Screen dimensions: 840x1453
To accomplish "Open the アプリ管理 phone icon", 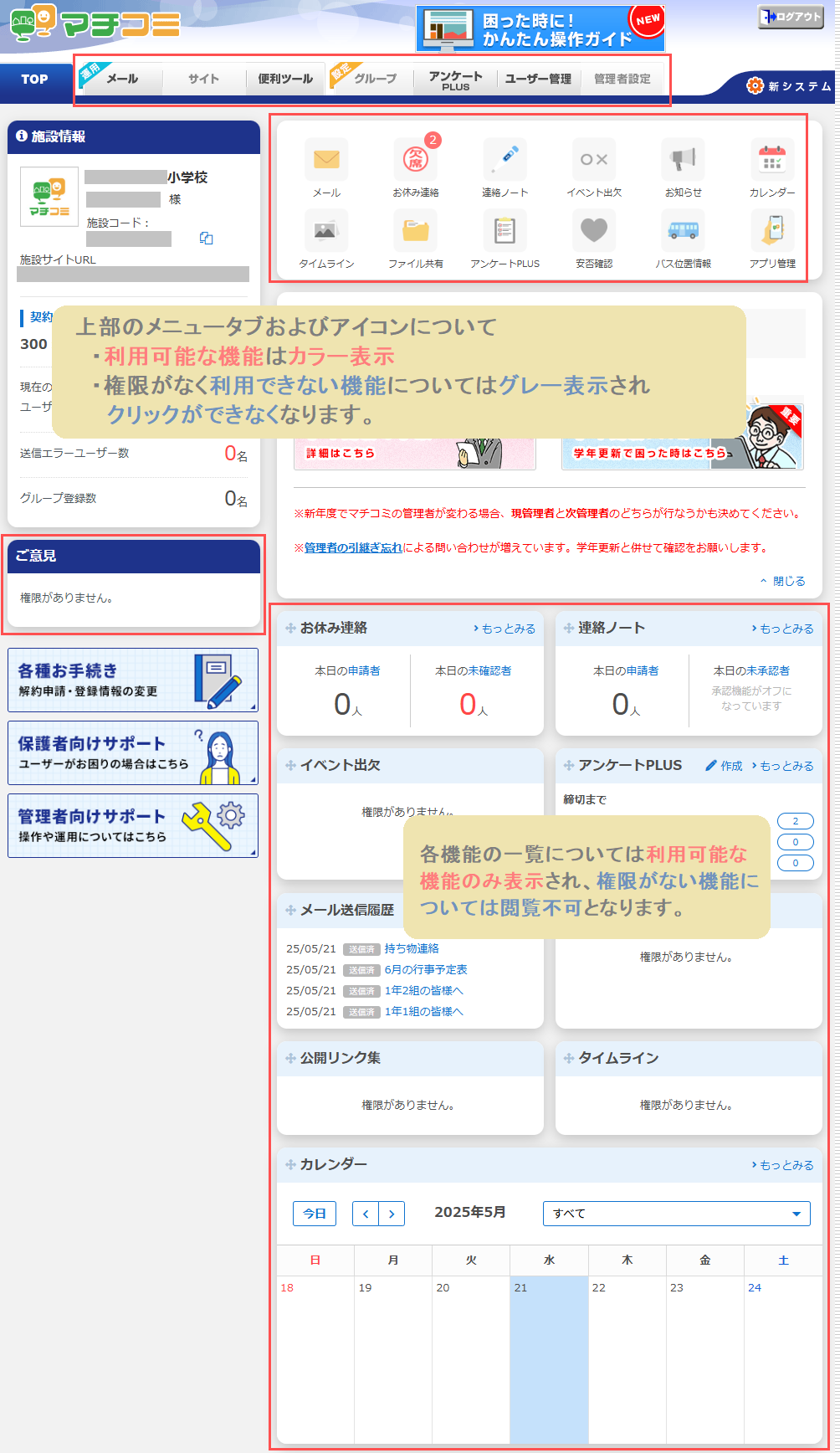I will click(x=771, y=230).
